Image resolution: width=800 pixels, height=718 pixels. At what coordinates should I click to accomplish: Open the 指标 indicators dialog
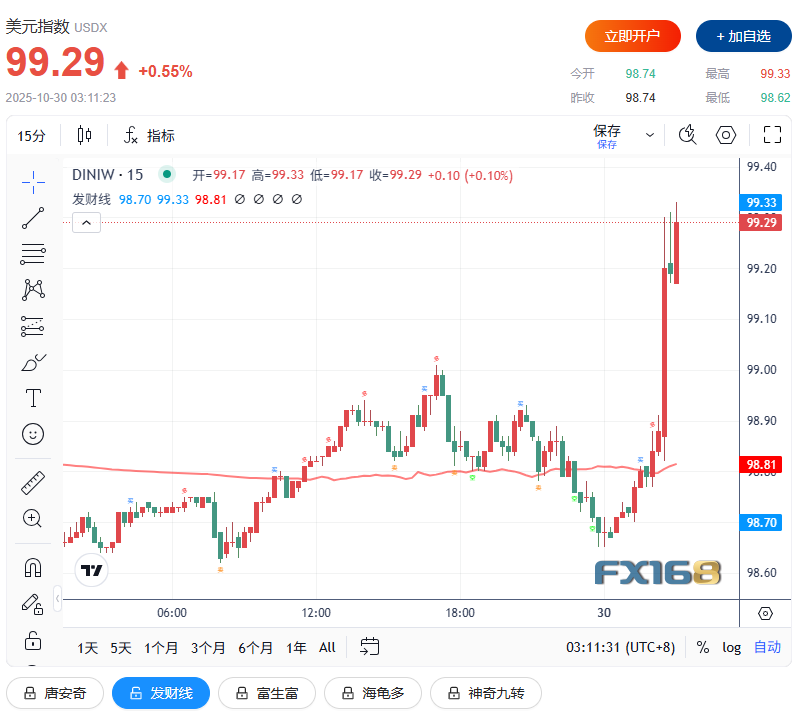[x=149, y=135]
